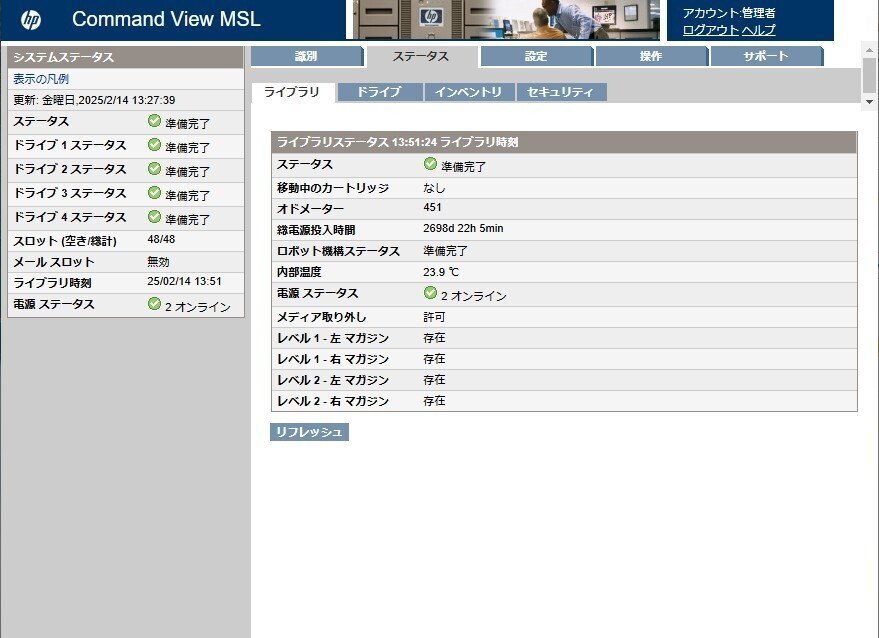The image size is (879, 638).
Task: Click the レベル 2 - 左 マガジン row label
Action: 333,381
